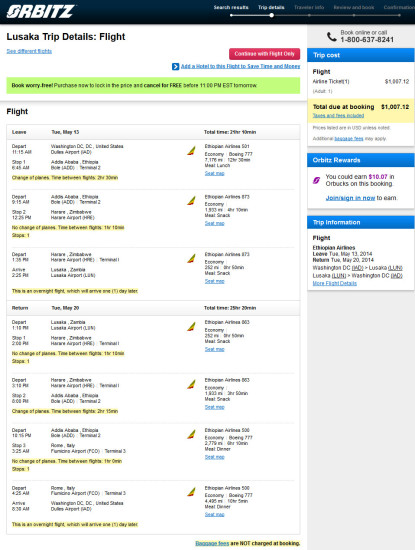Open Taxes and fees included link
Viewport: 415px width, 550px height.
[x=338, y=115]
